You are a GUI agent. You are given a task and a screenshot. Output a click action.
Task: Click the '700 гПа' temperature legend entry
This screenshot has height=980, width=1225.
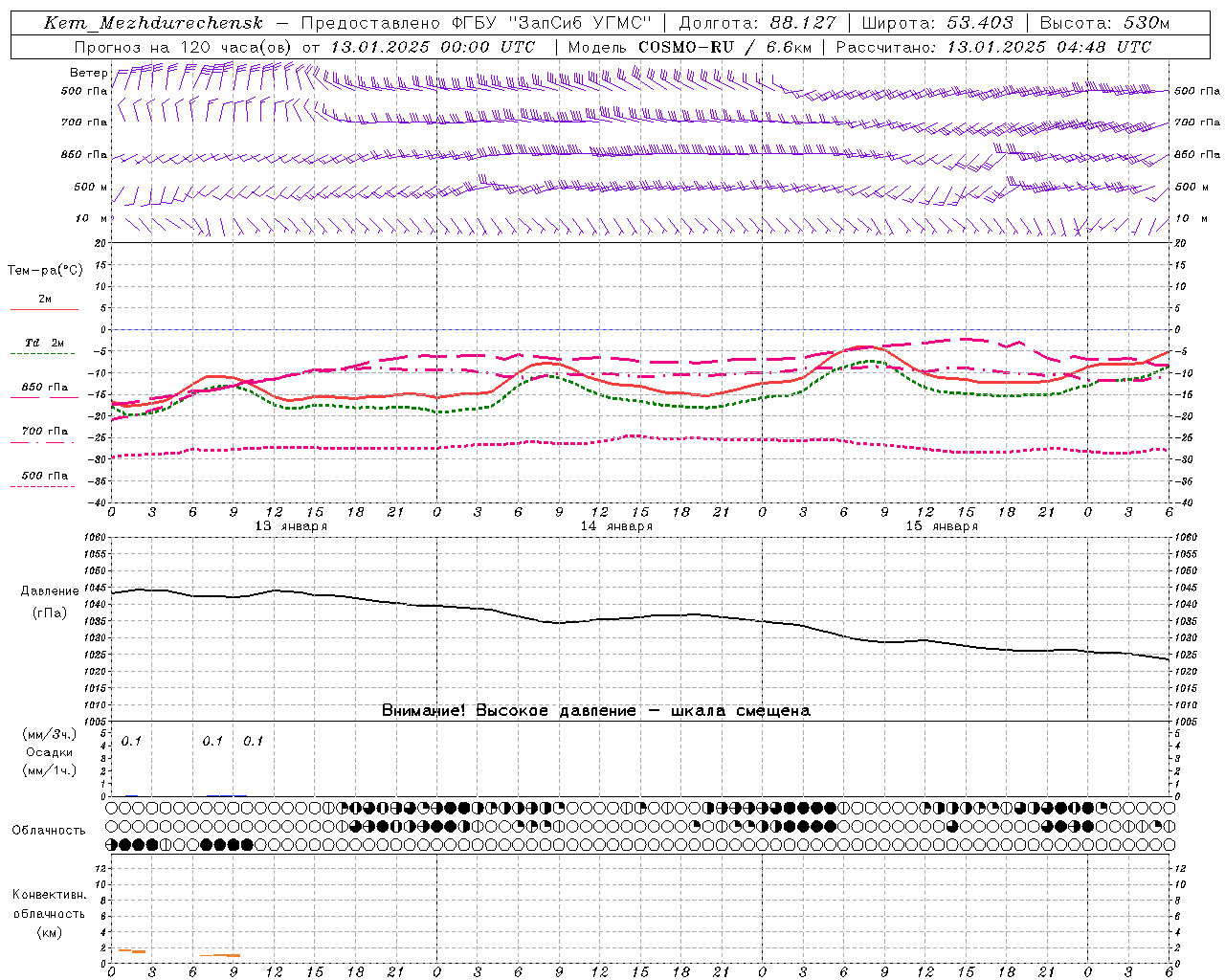(45, 431)
